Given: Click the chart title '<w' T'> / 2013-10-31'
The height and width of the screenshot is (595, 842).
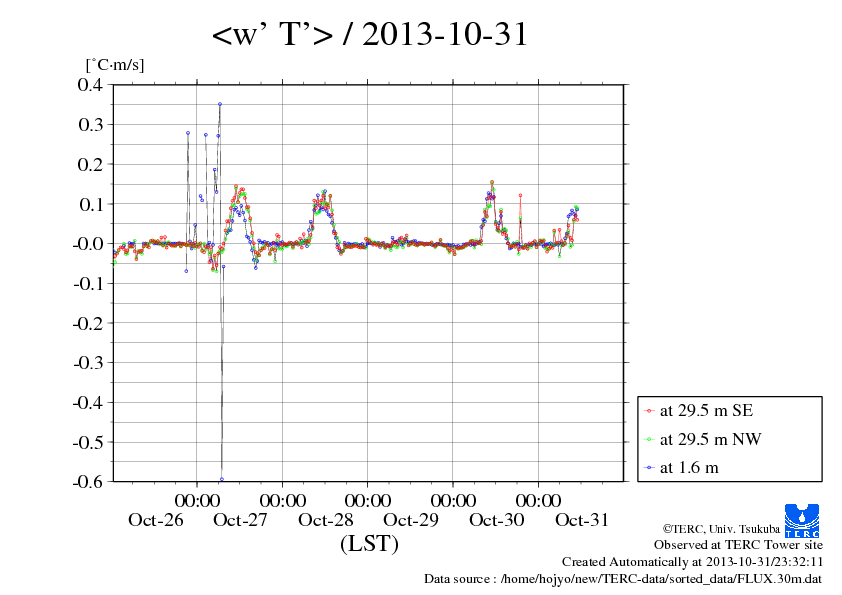Looking at the screenshot, I should tap(370, 34).
